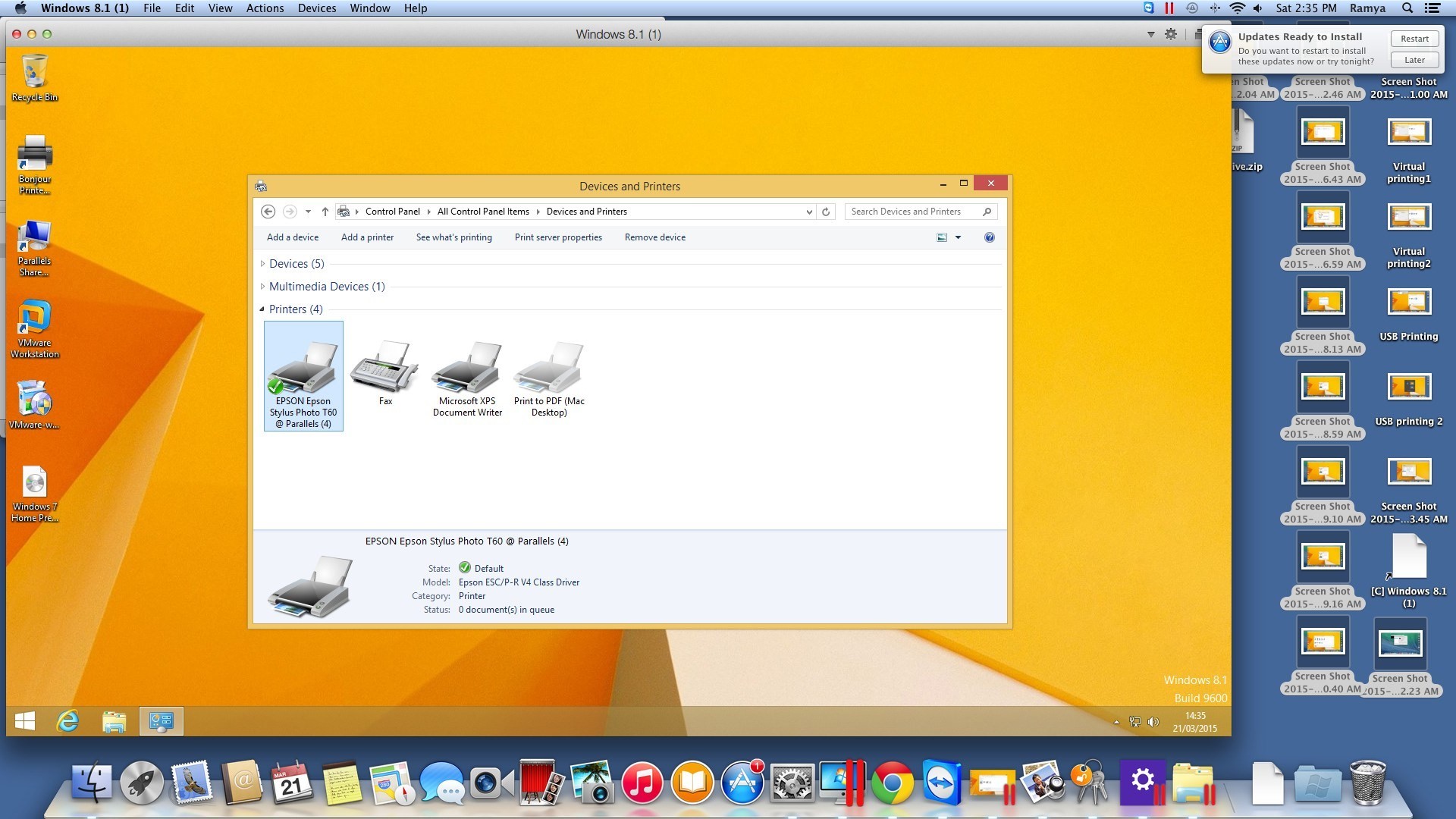Screen dimensions: 1456x819
Task: Open Windows 7 Home Premium disc image icon
Action: [34, 494]
